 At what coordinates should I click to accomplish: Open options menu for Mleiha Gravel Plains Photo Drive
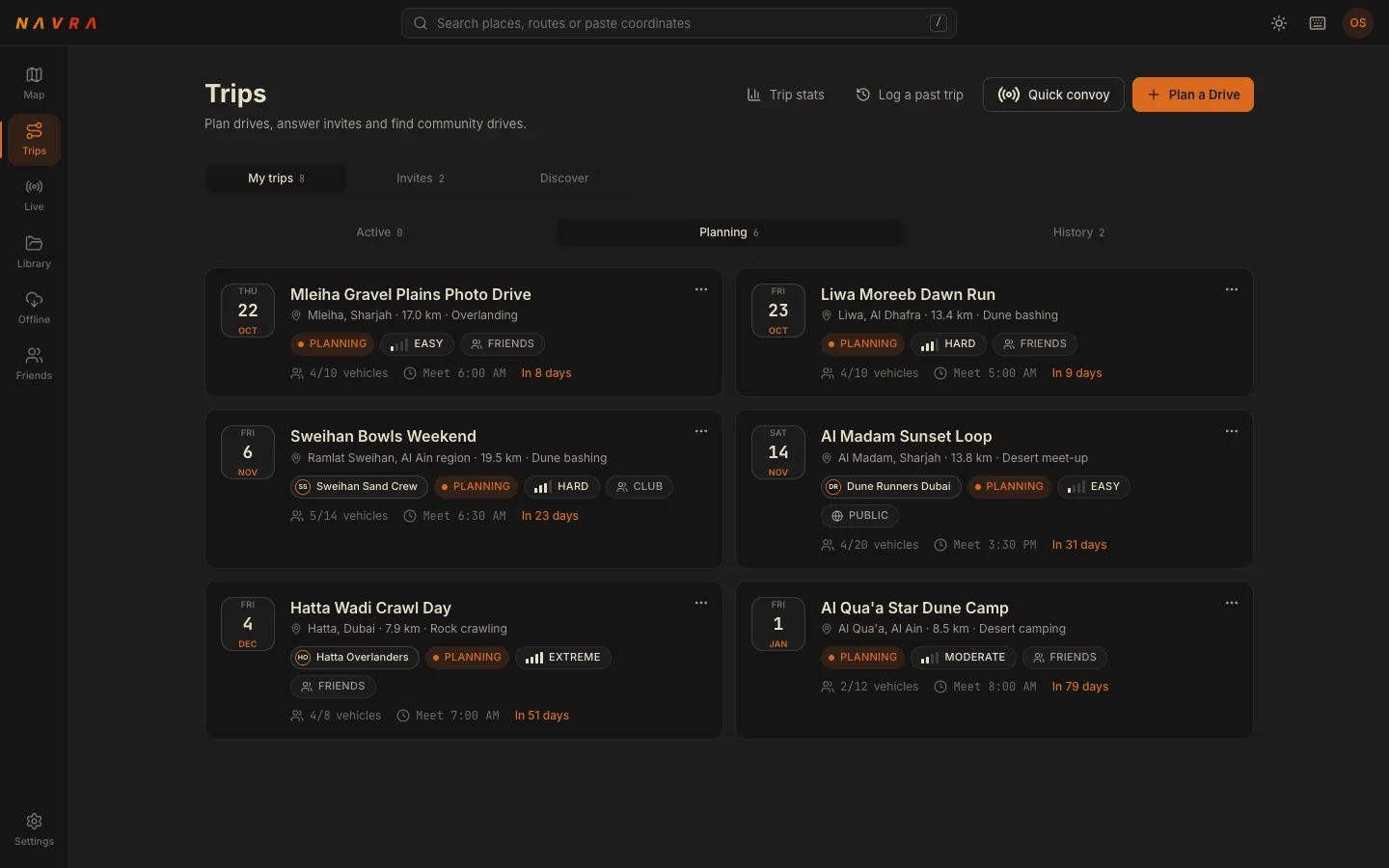coord(701,289)
